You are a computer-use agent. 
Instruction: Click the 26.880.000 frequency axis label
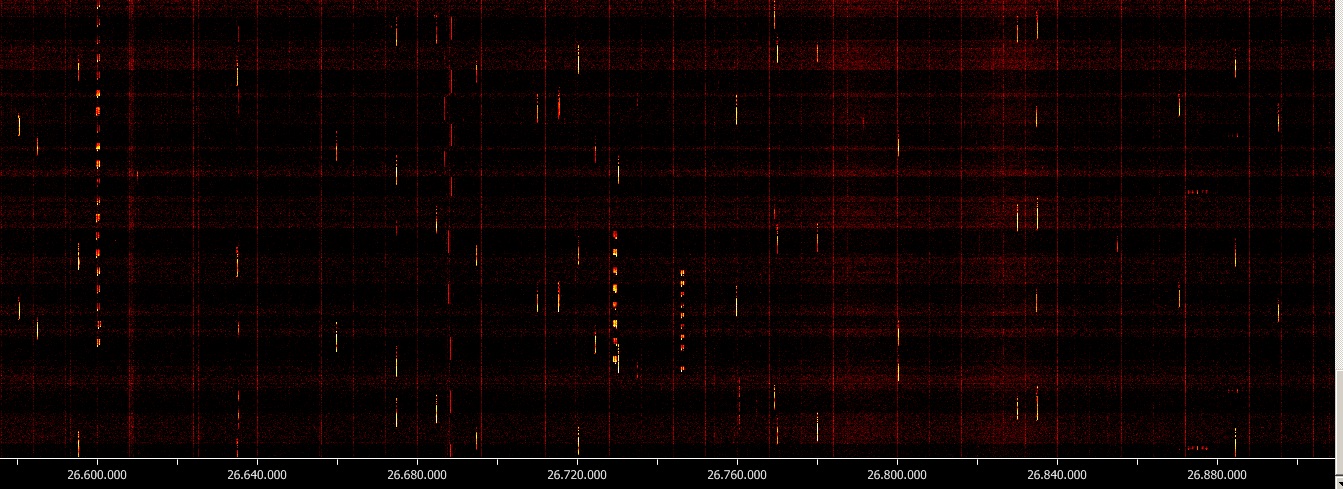click(x=1217, y=475)
